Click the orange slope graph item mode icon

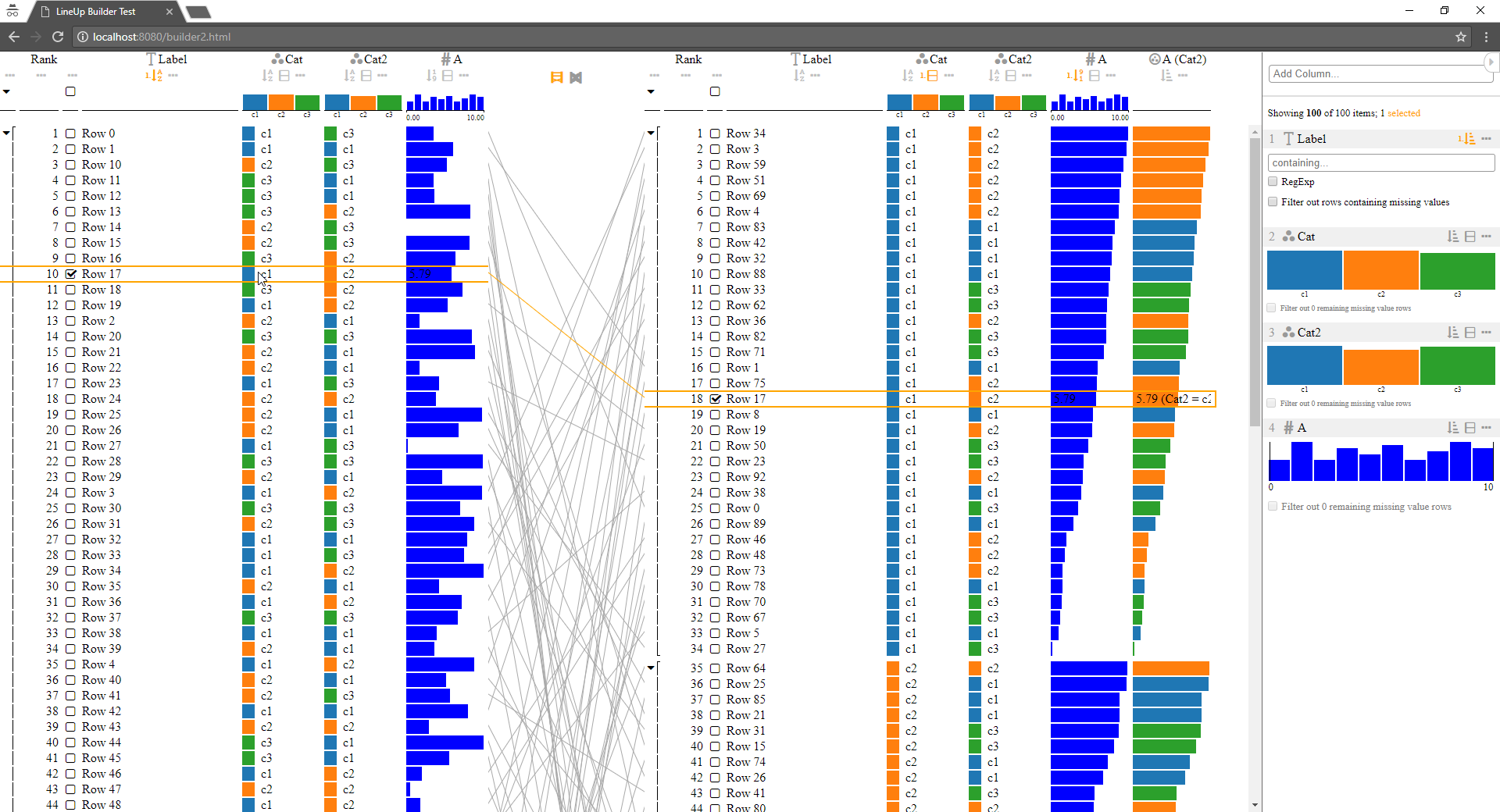[556, 77]
